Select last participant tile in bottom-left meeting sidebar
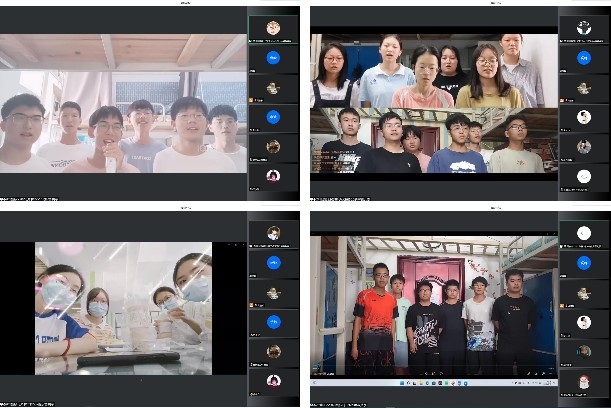Screen dimensions: 611x408 click(x=273, y=380)
